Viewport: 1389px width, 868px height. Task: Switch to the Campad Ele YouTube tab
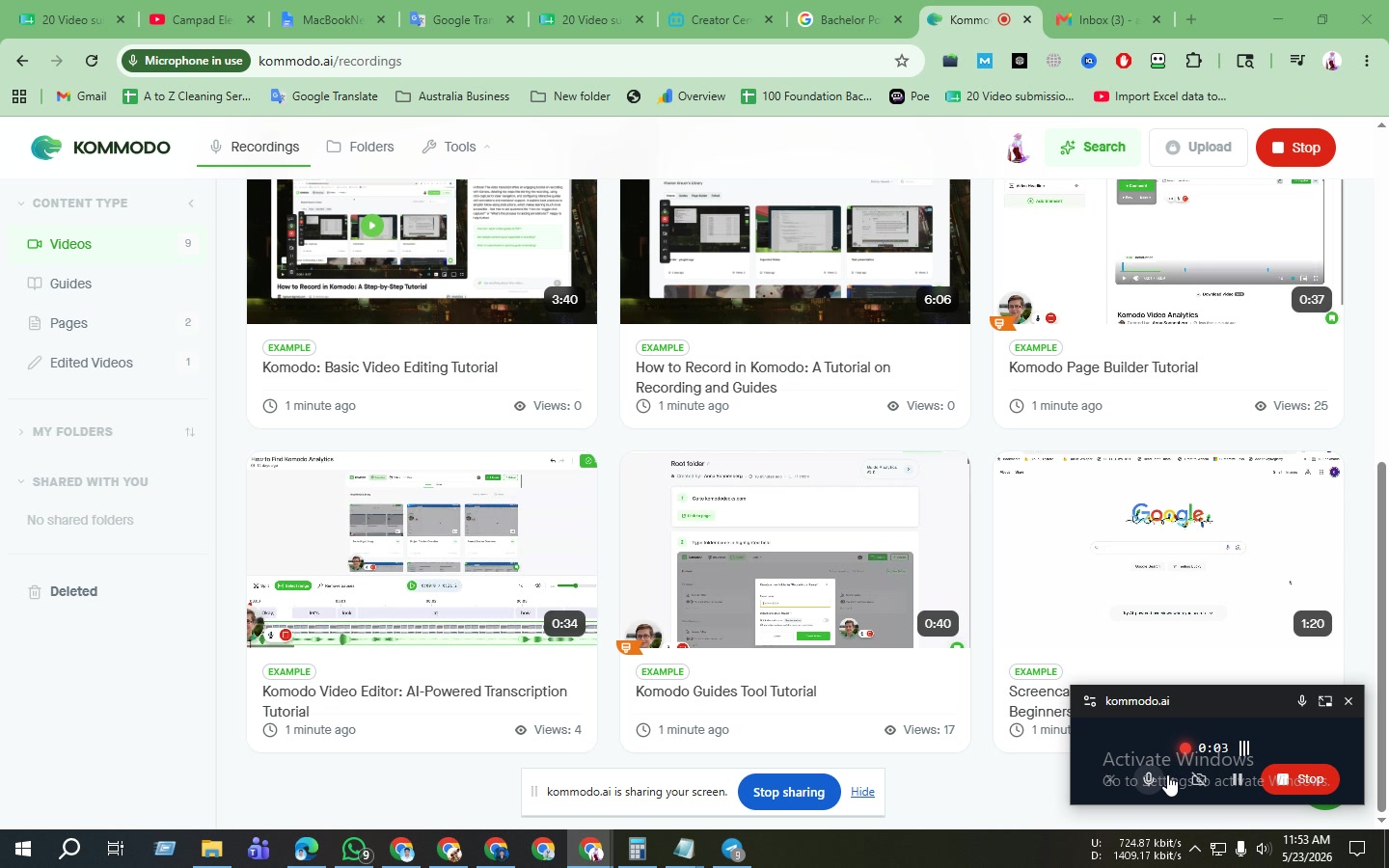pyautogui.click(x=203, y=19)
